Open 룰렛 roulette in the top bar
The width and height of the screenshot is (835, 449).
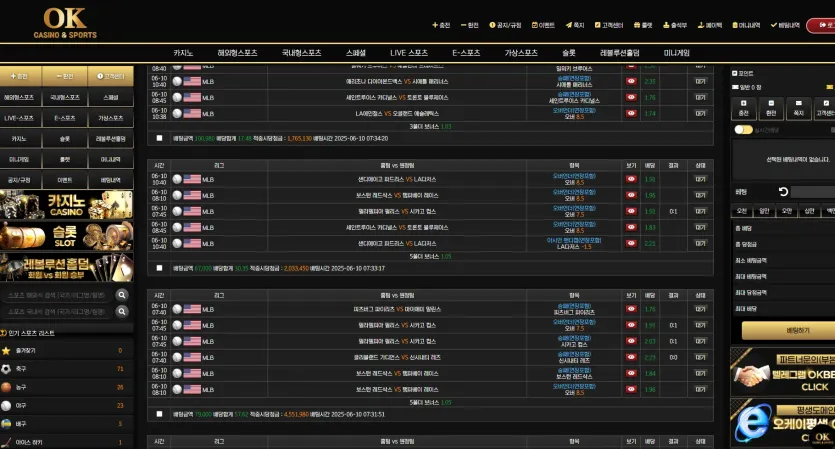(643, 25)
